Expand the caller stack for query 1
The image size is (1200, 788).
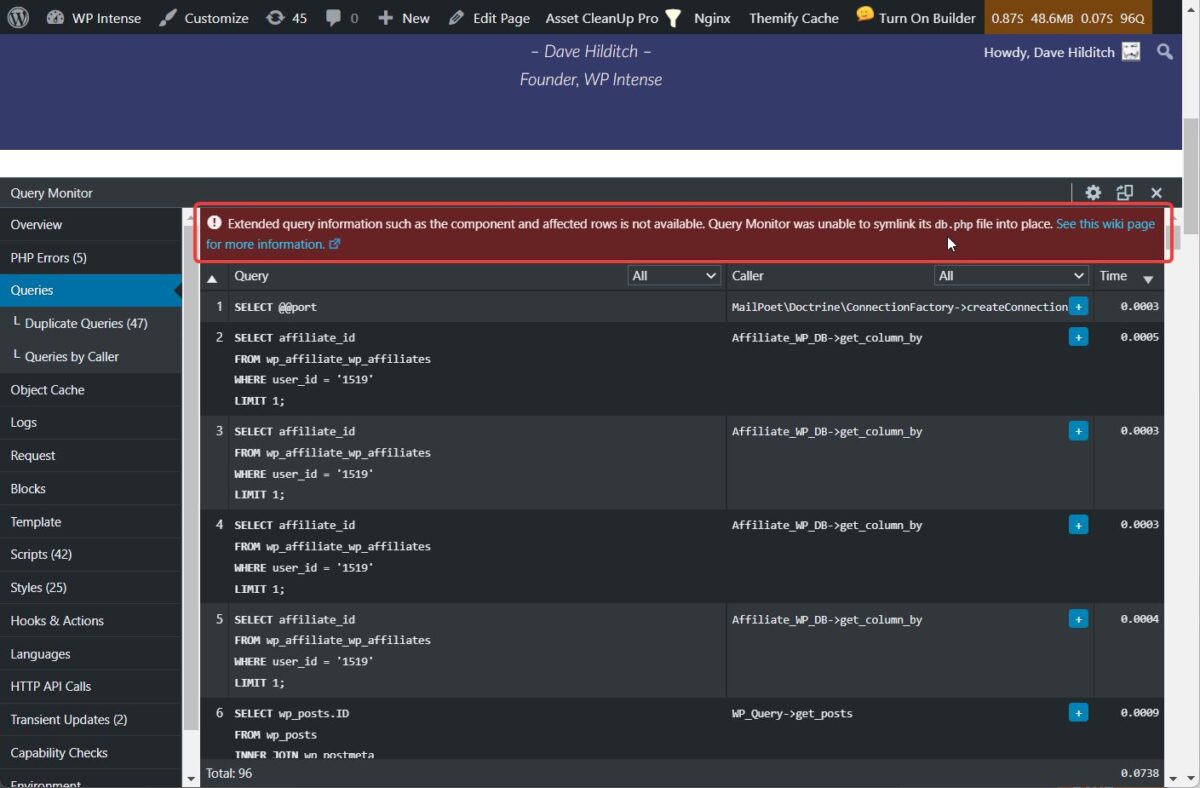(x=1078, y=306)
